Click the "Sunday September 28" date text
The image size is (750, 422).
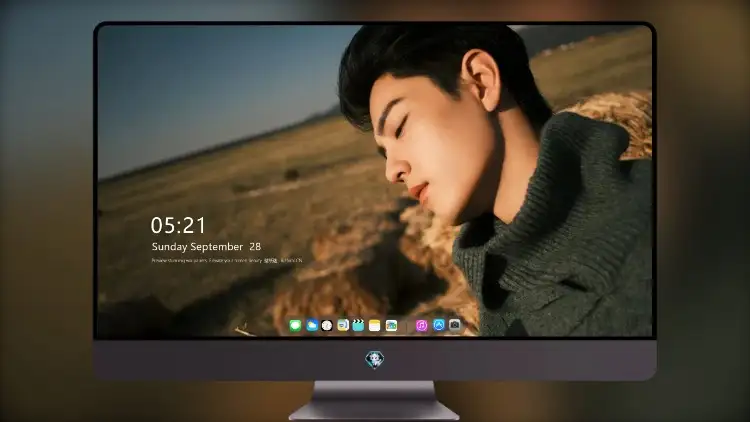click(206, 247)
